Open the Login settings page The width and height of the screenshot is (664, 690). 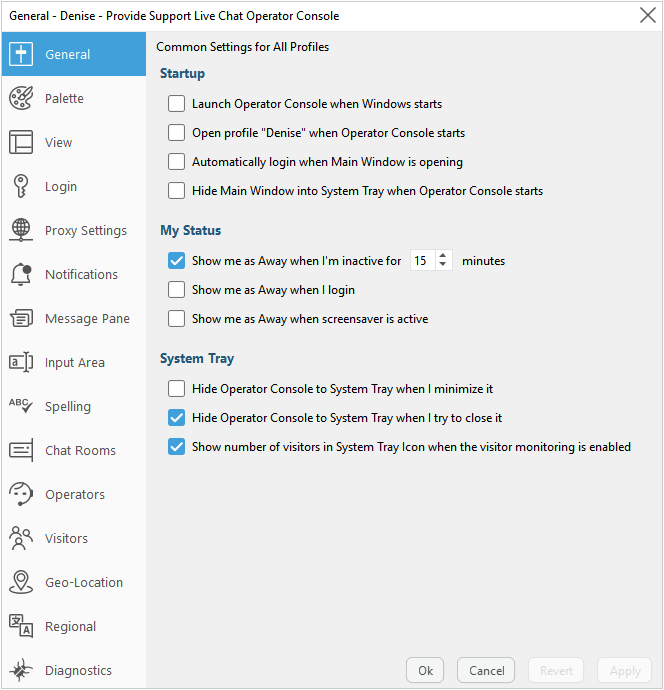click(x=73, y=186)
